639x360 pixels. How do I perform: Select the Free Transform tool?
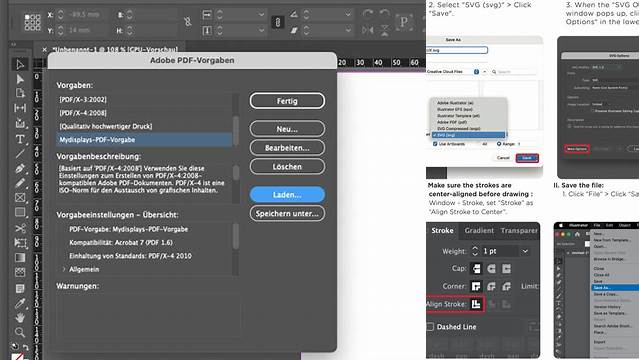tap(20, 243)
